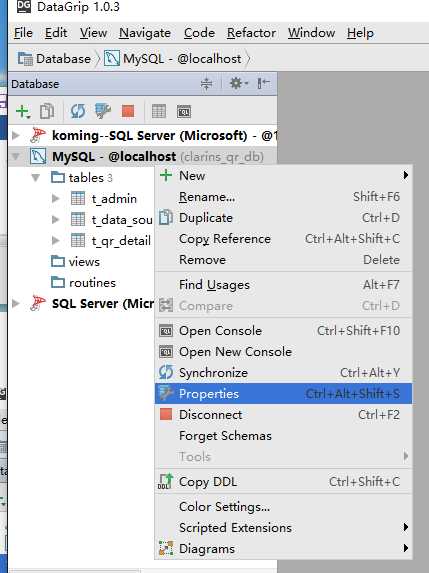Select Rename... from the context menu

pyautogui.click(x=283, y=197)
